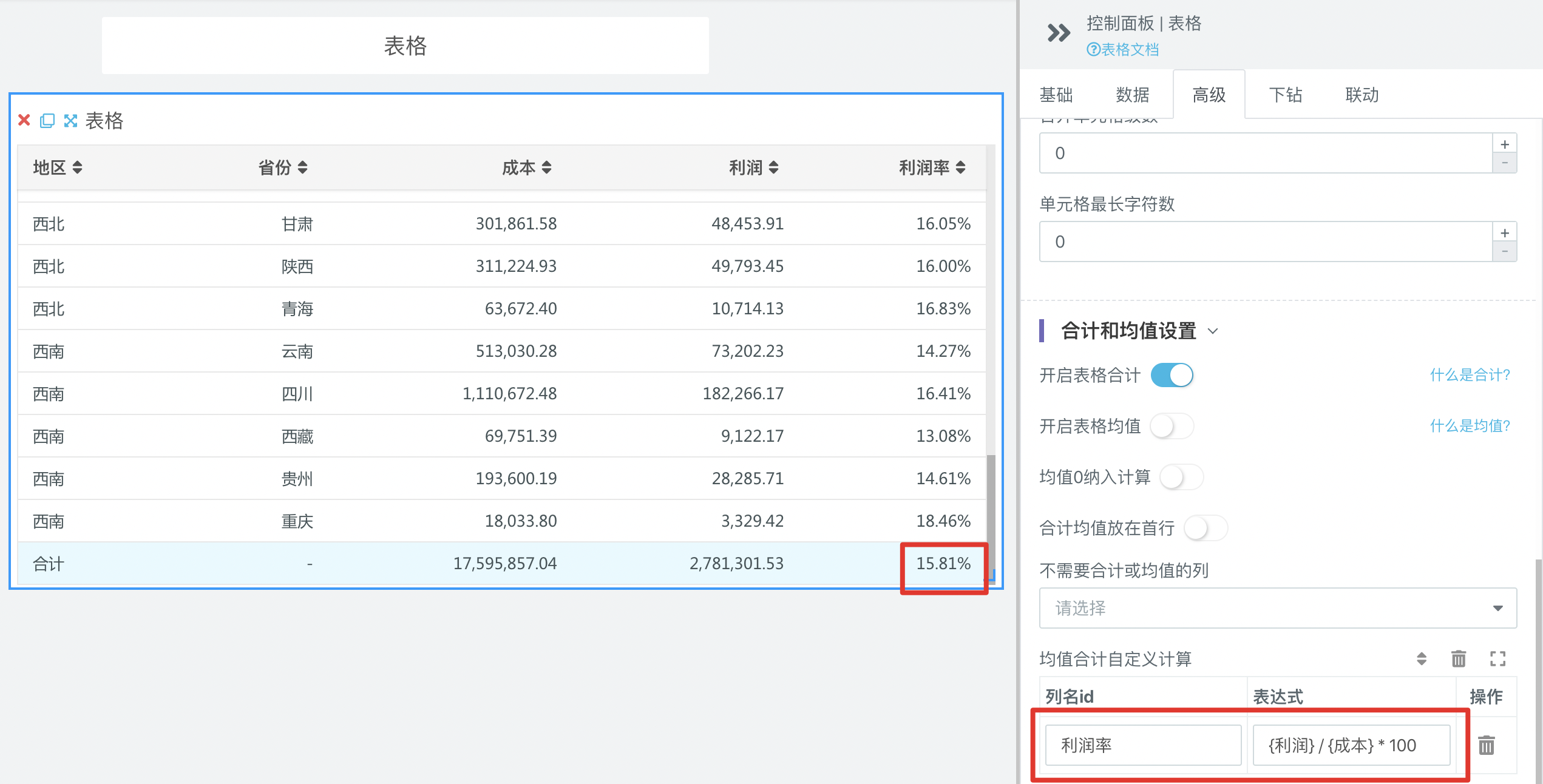This screenshot has height=784, width=1543.
Task: Disable the 开启表格合计 switch
Action: tap(1172, 375)
